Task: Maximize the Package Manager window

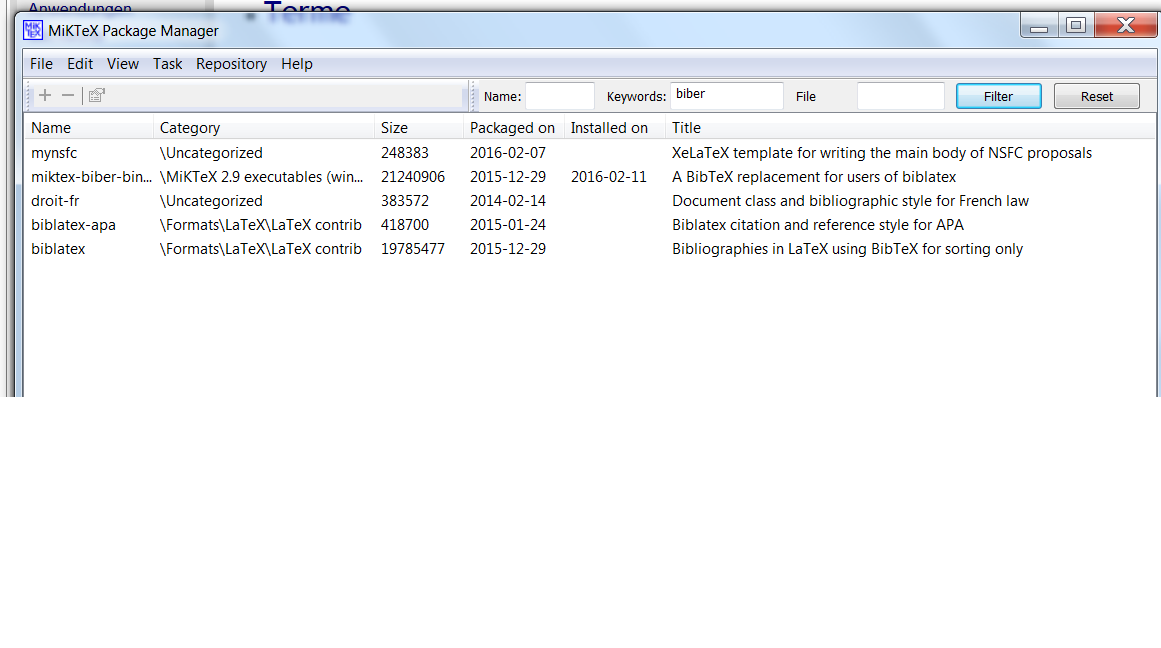Action: click(x=1075, y=26)
